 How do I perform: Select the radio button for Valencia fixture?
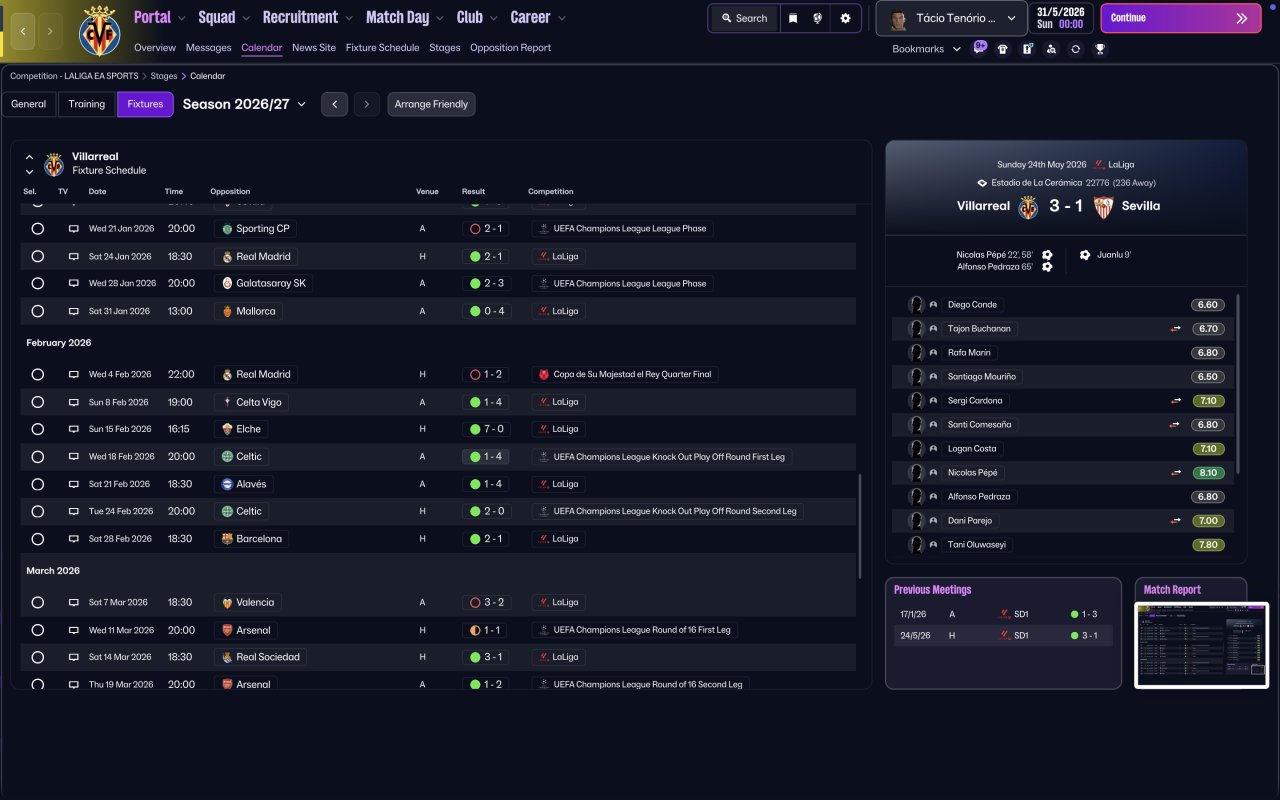pos(37,603)
